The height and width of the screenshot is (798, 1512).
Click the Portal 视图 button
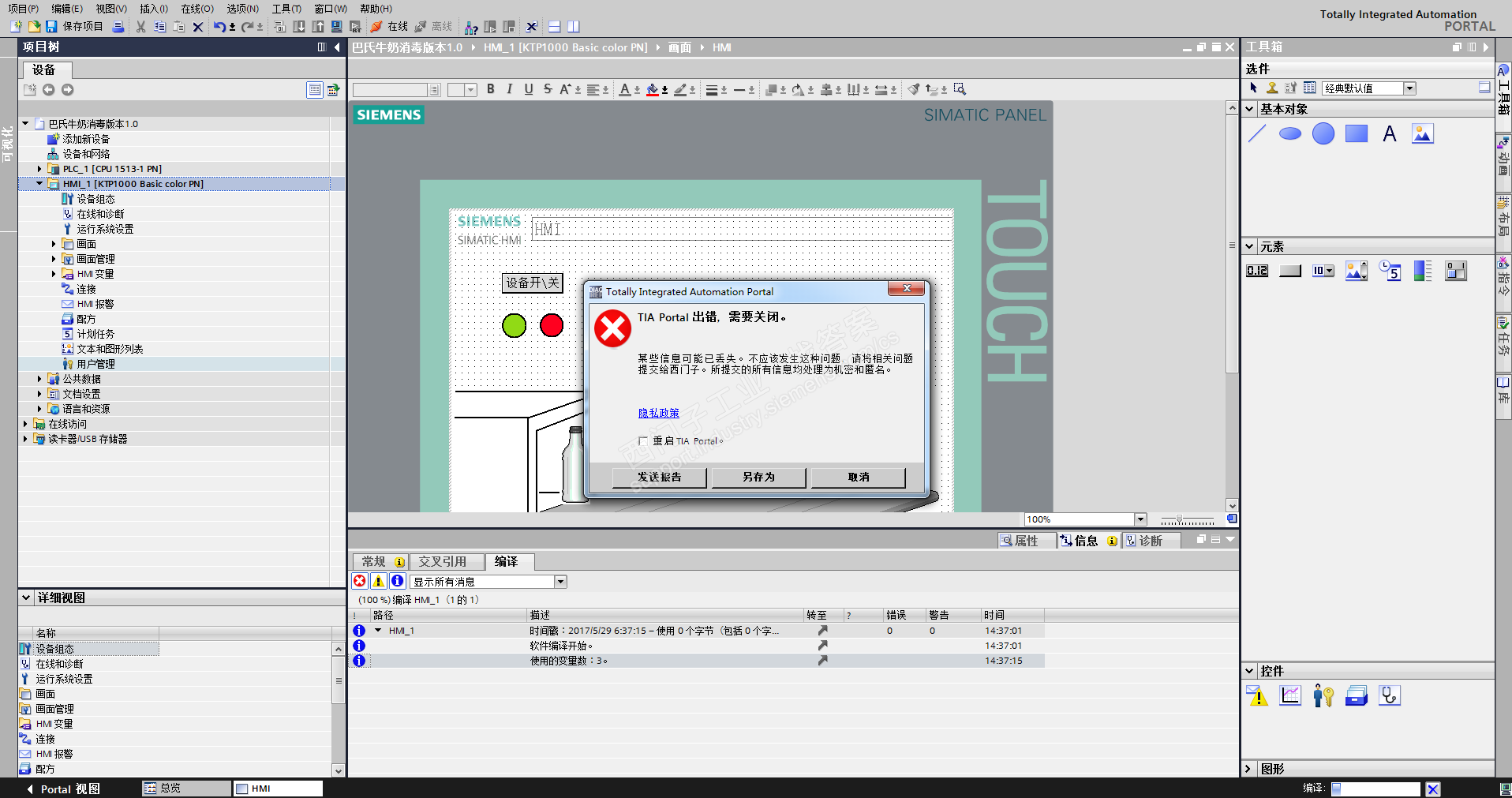coord(64,789)
